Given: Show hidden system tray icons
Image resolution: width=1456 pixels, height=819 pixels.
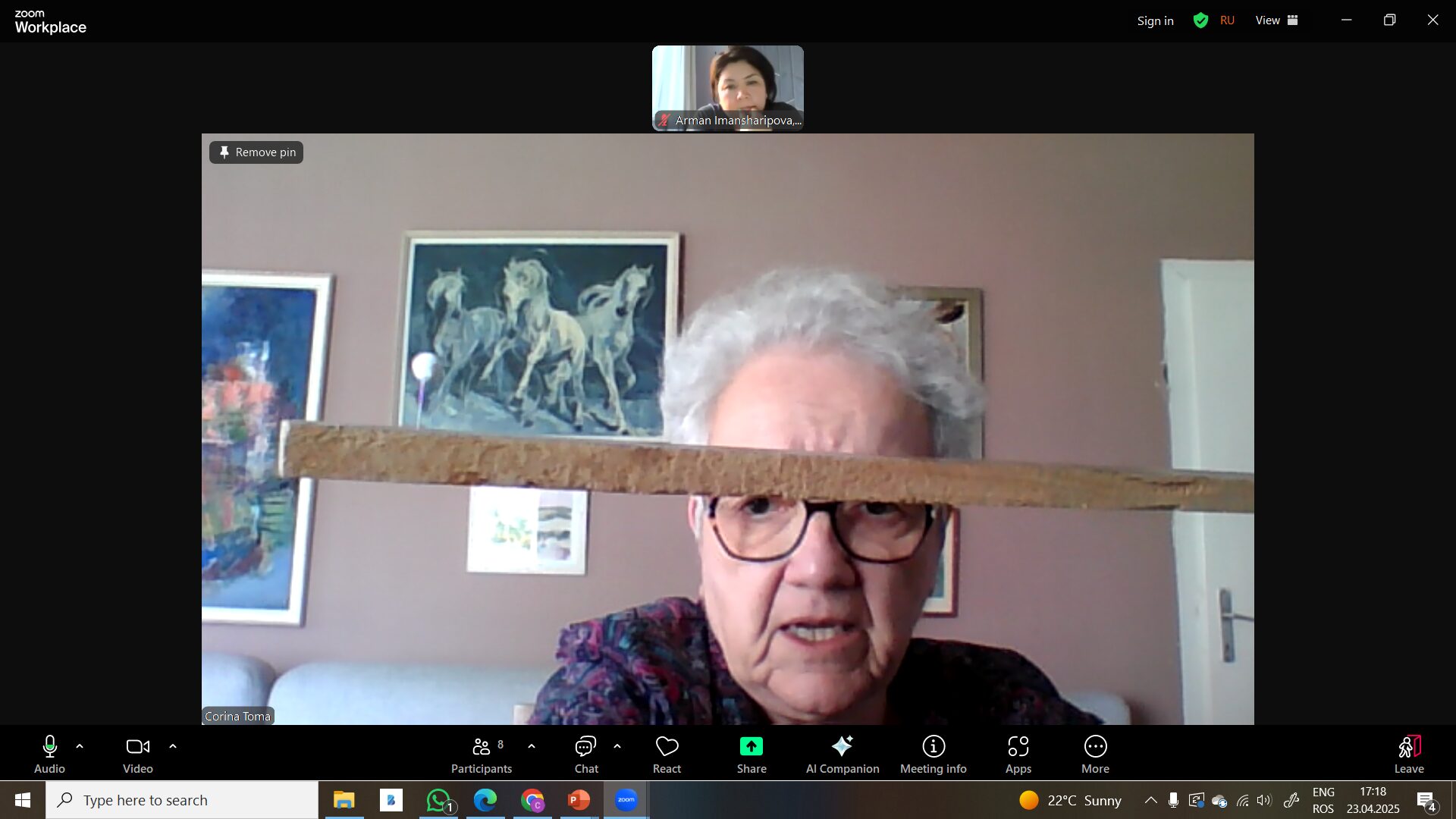Looking at the screenshot, I should point(1150,800).
